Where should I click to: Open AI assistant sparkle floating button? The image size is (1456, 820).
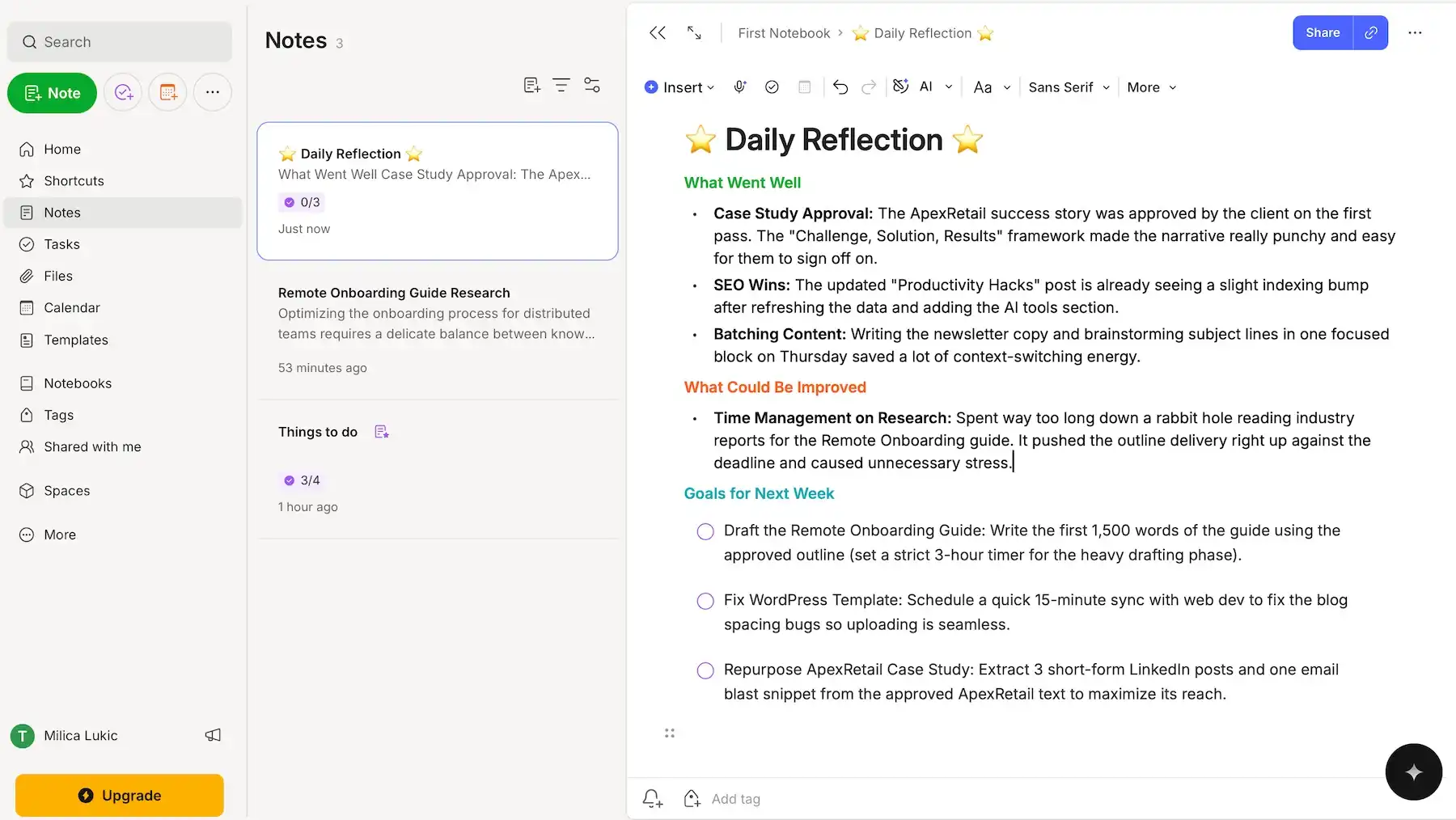(1413, 772)
